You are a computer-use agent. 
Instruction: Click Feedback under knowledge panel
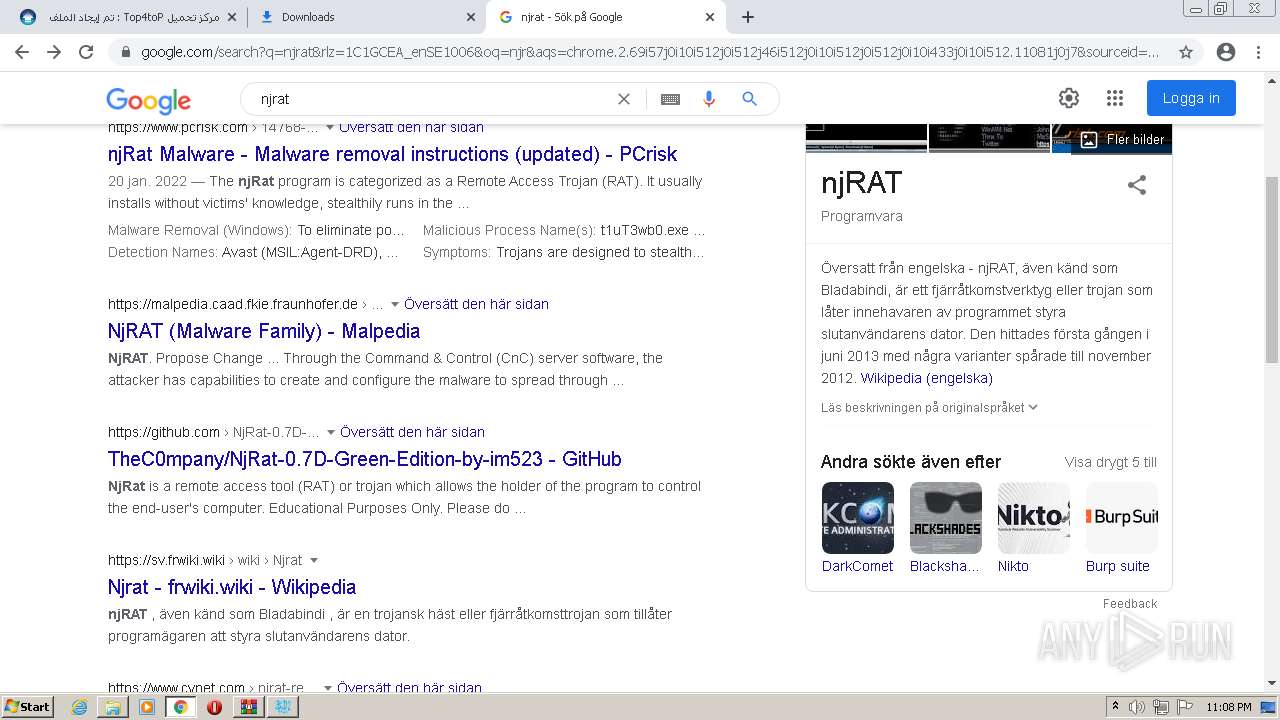coord(1130,604)
